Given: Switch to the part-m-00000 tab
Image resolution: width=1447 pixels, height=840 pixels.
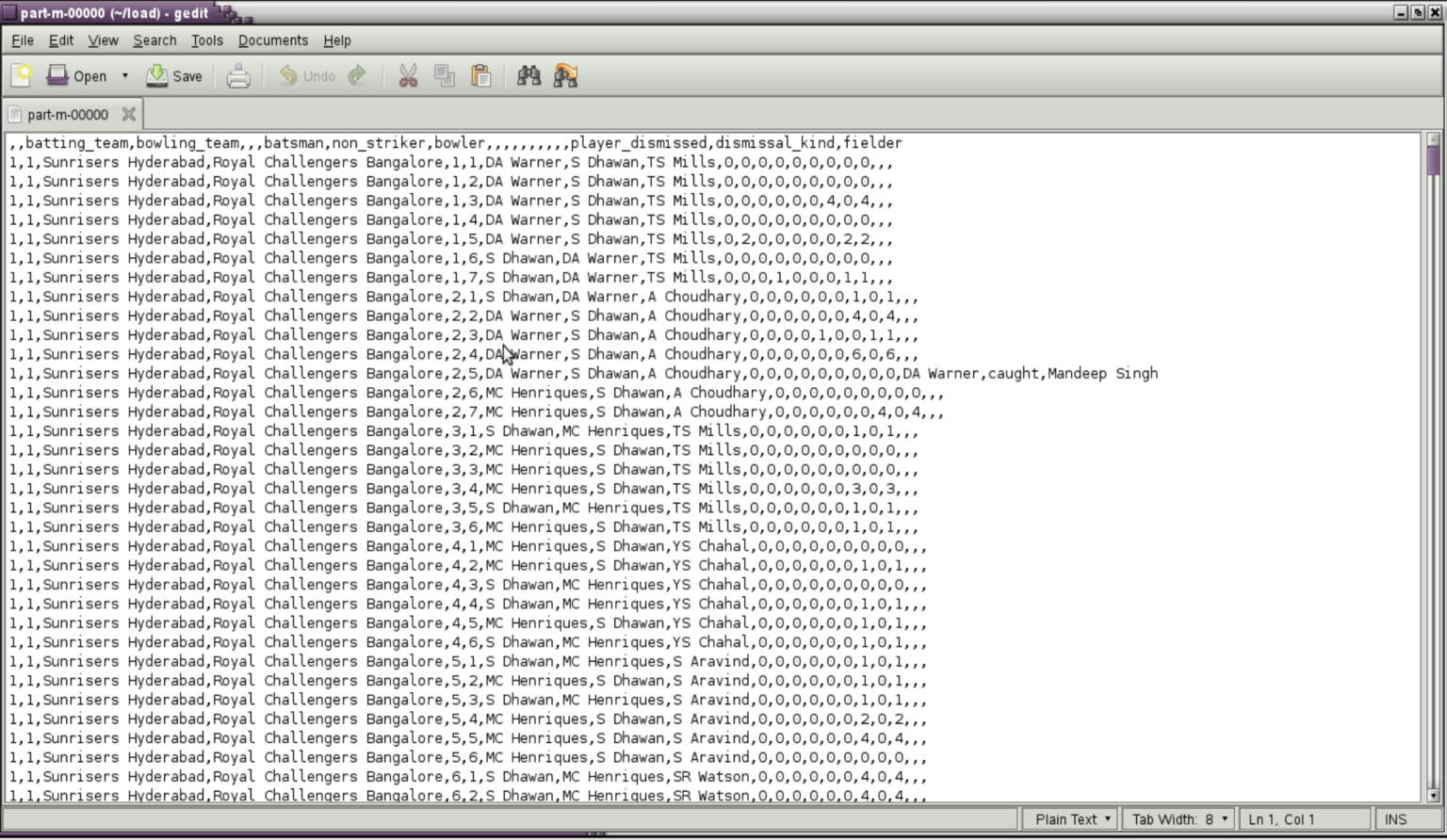Looking at the screenshot, I should pyautogui.click(x=67, y=114).
